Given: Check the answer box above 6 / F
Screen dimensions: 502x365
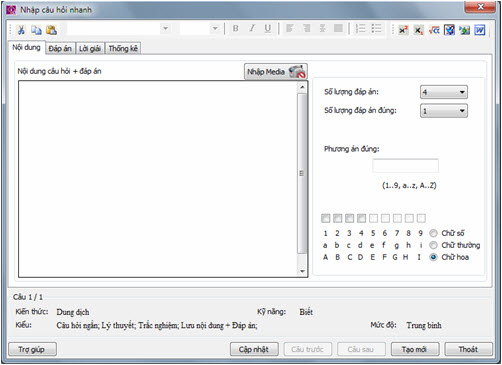Looking at the screenshot, I should coord(385,218).
